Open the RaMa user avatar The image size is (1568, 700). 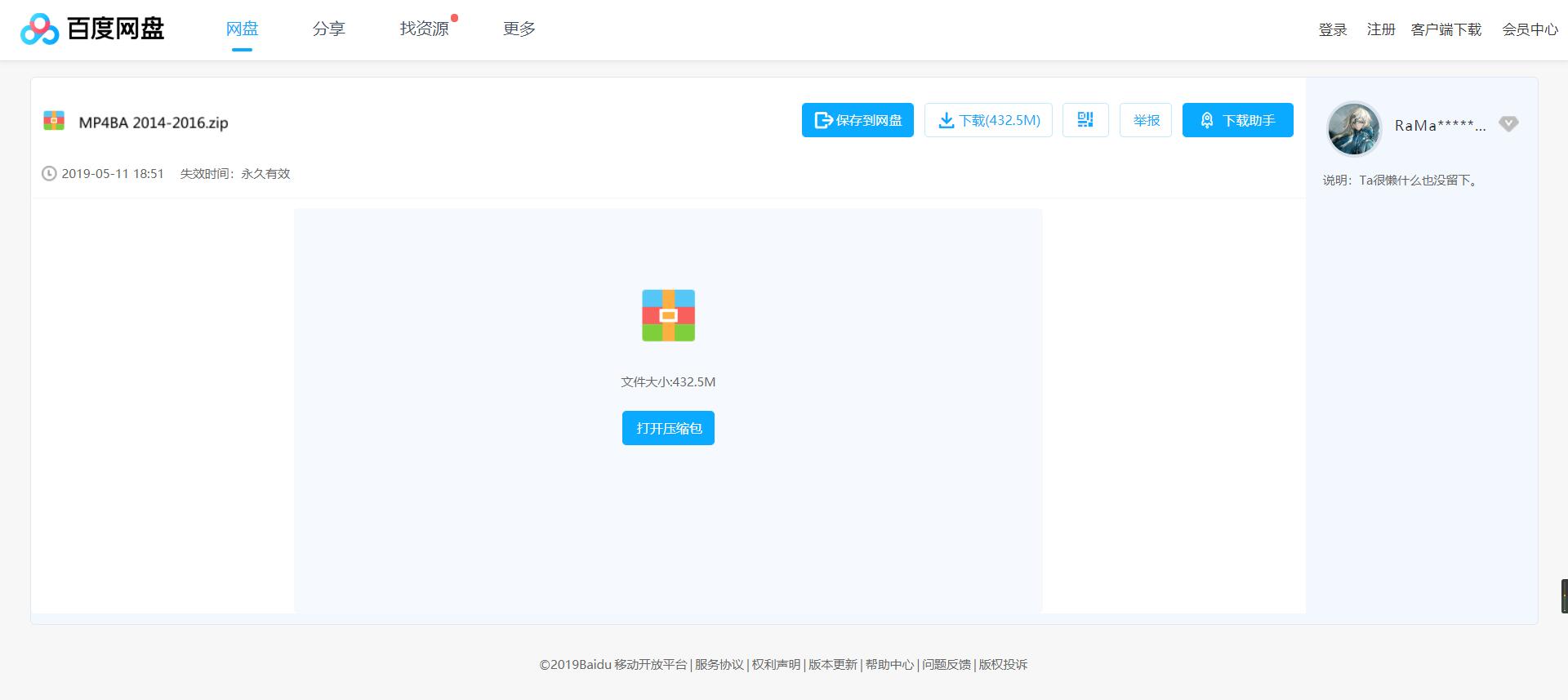tap(1353, 128)
